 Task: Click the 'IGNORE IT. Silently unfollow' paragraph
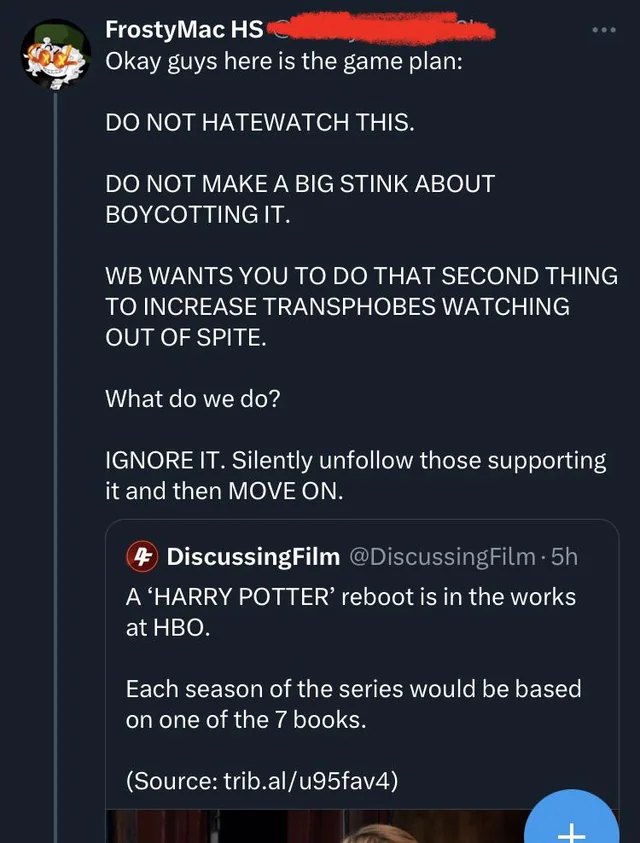click(x=355, y=476)
